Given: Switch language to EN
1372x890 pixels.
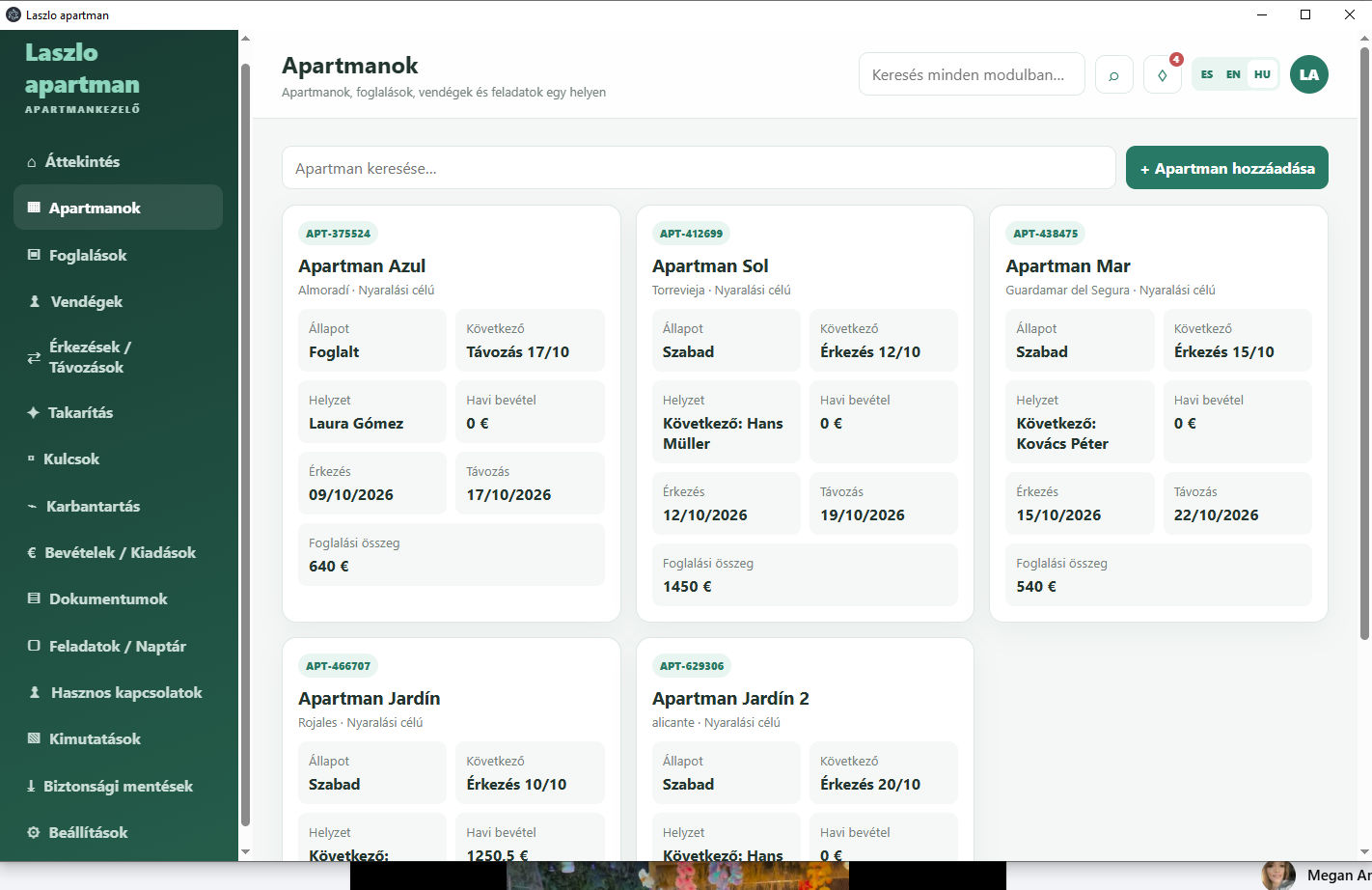Looking at the screenshot, I should (1233, 74).
